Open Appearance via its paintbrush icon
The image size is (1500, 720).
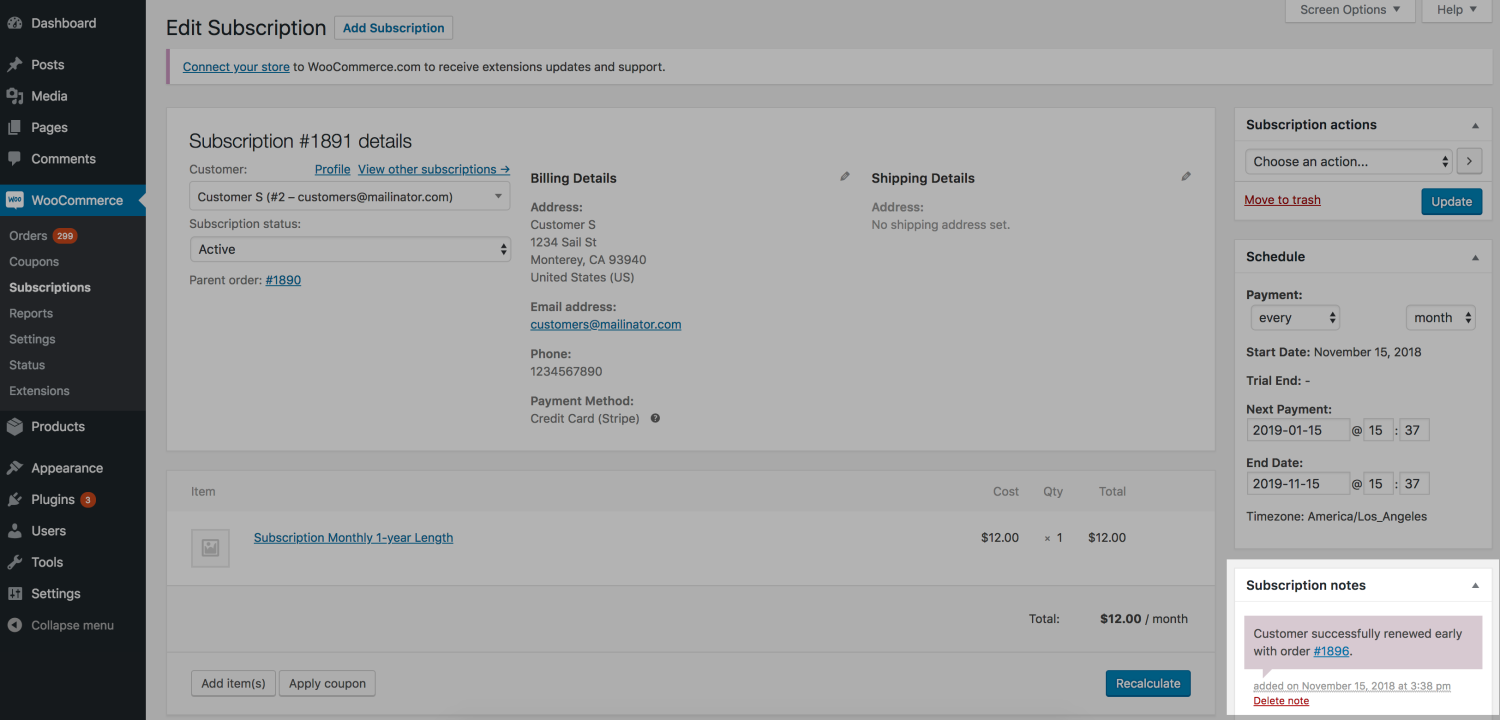17,467
